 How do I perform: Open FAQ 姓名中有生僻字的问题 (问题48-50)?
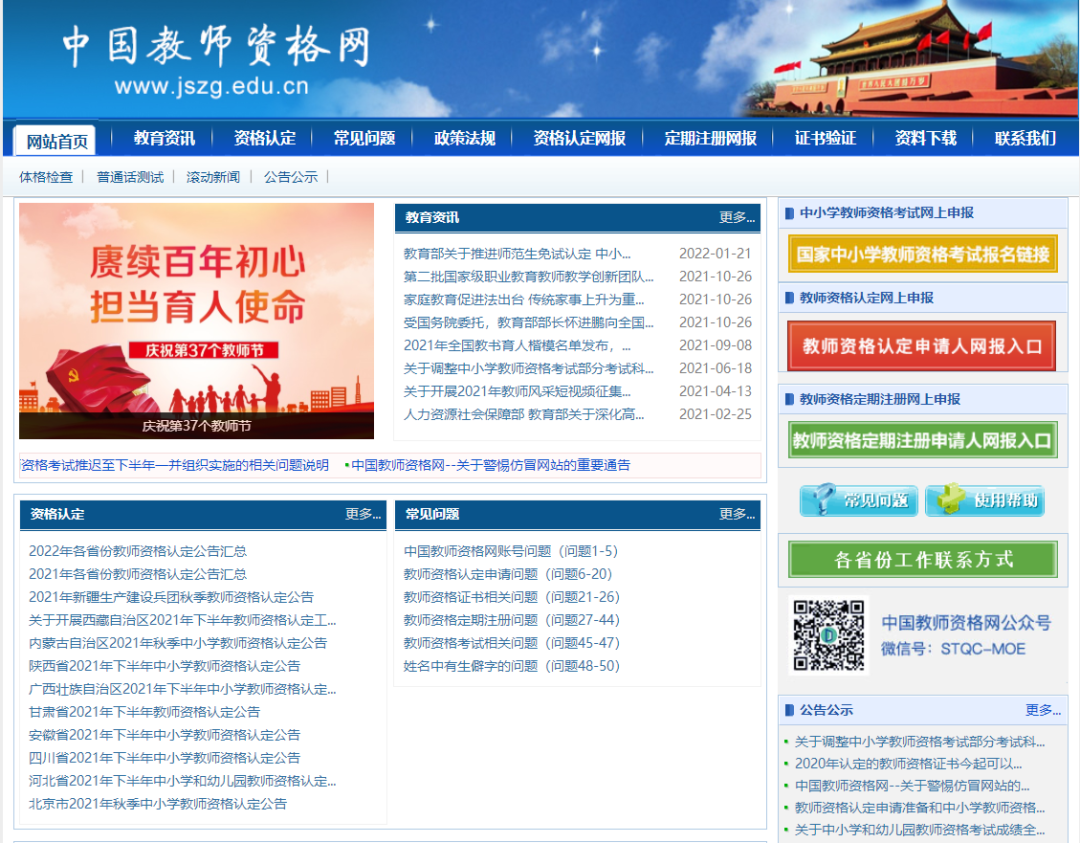click(x=512, y=666)
